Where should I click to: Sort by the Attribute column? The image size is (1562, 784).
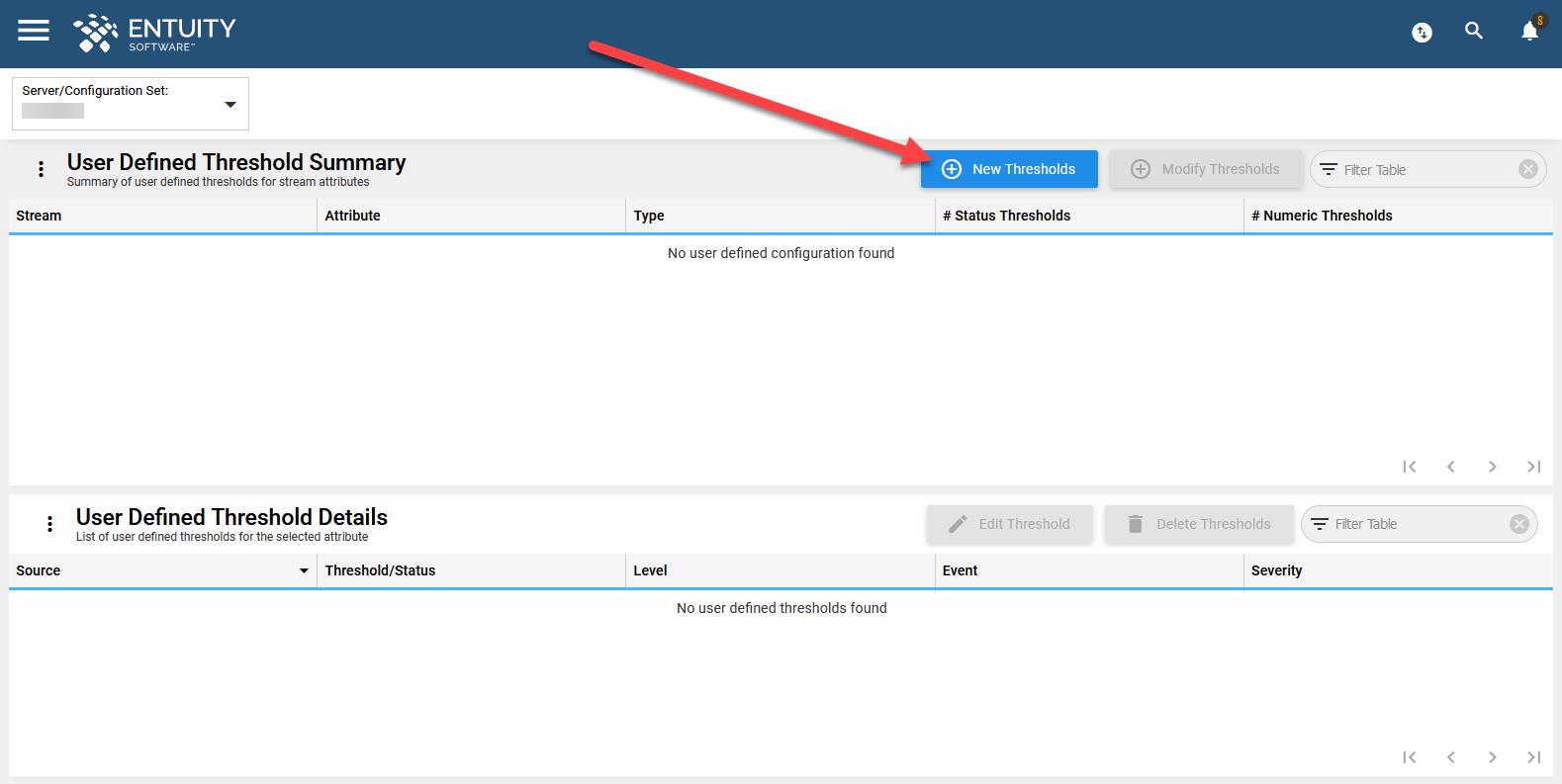[x=472, y=216]
